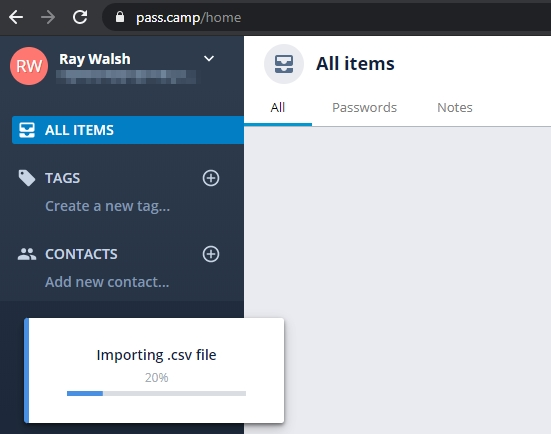Click the people icon next to CONTACTS
This screenshot has width=551, height=434.
27,254
